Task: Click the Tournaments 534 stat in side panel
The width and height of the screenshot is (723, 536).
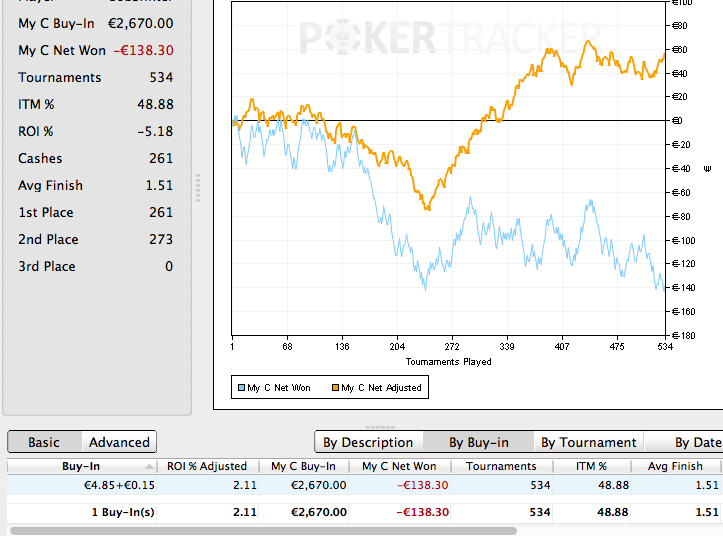Action: [96, 77]
